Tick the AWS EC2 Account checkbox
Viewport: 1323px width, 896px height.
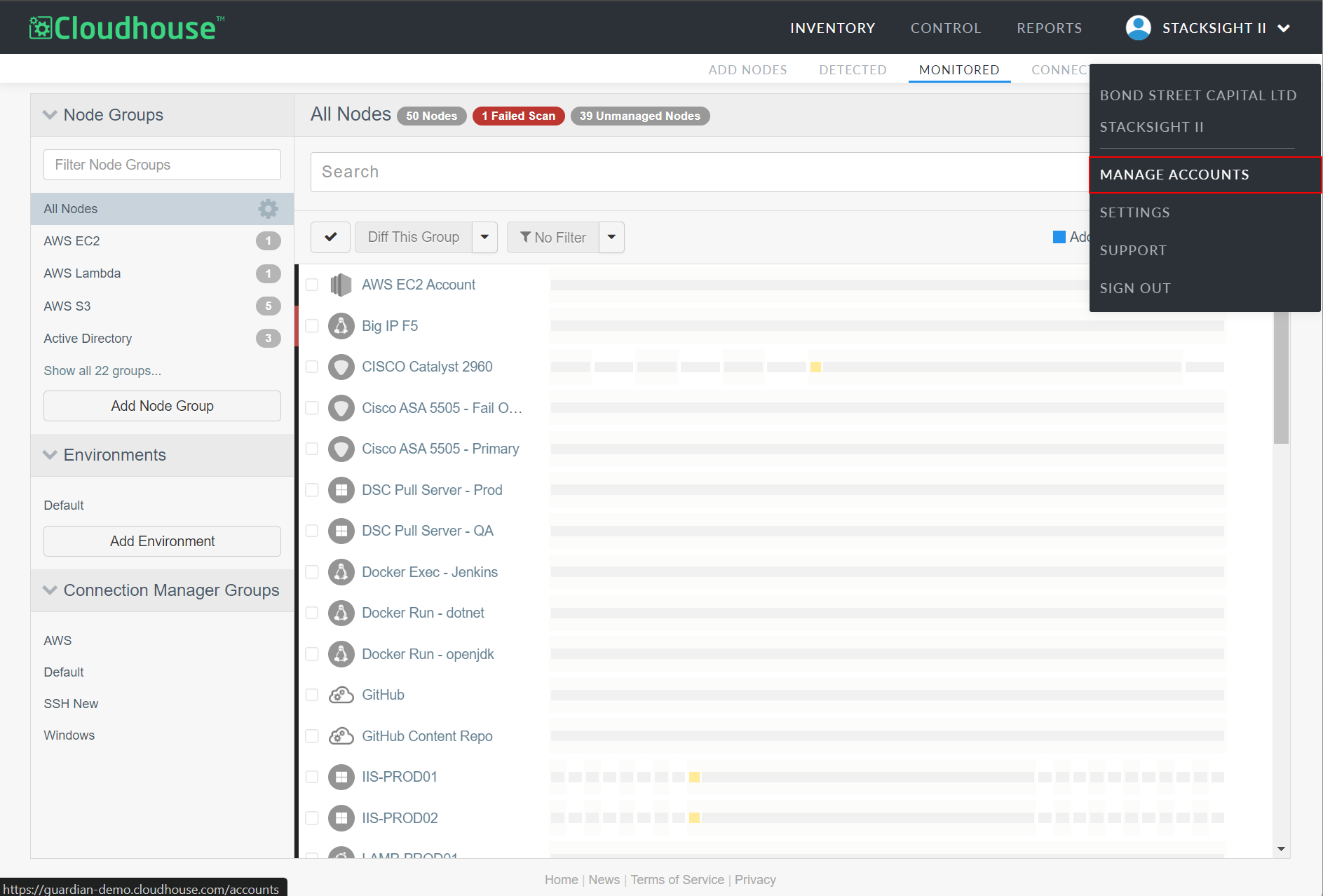312,285
